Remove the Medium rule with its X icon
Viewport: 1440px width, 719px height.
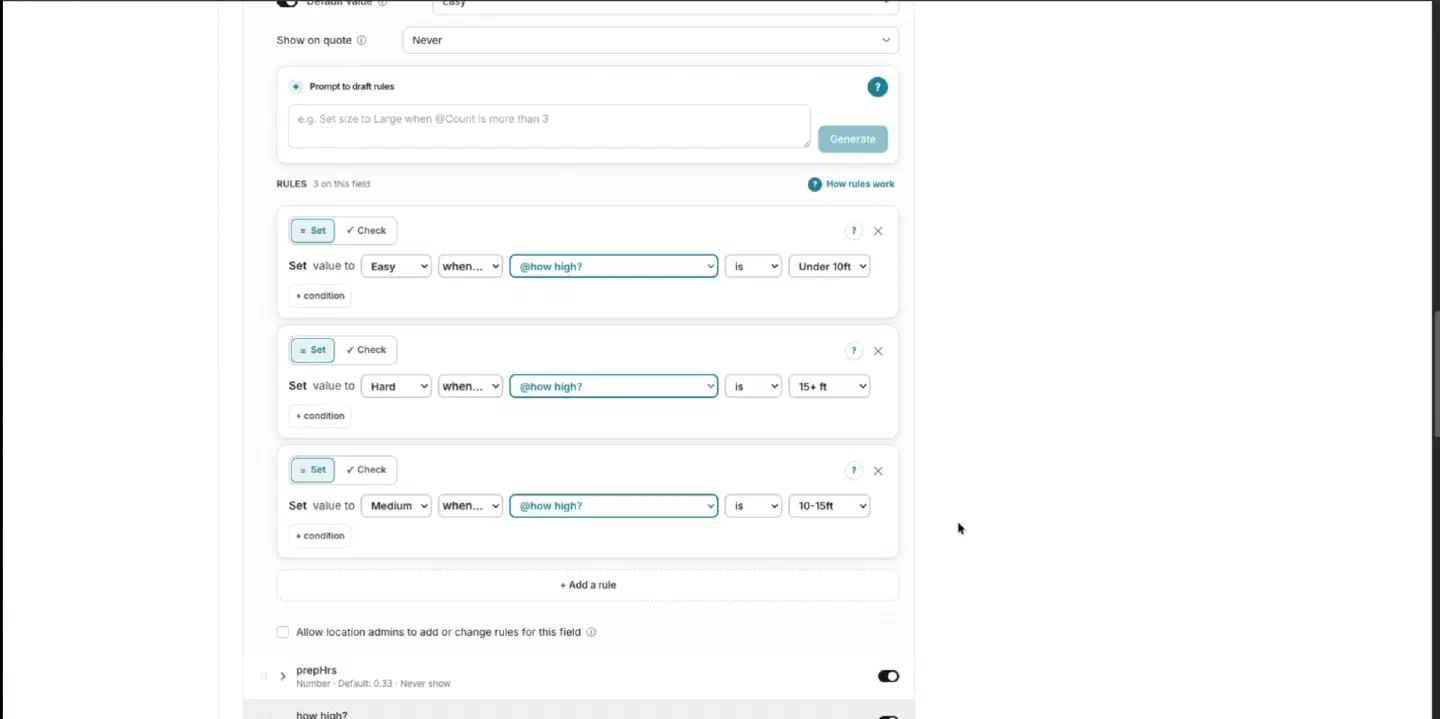coord(878,471)
